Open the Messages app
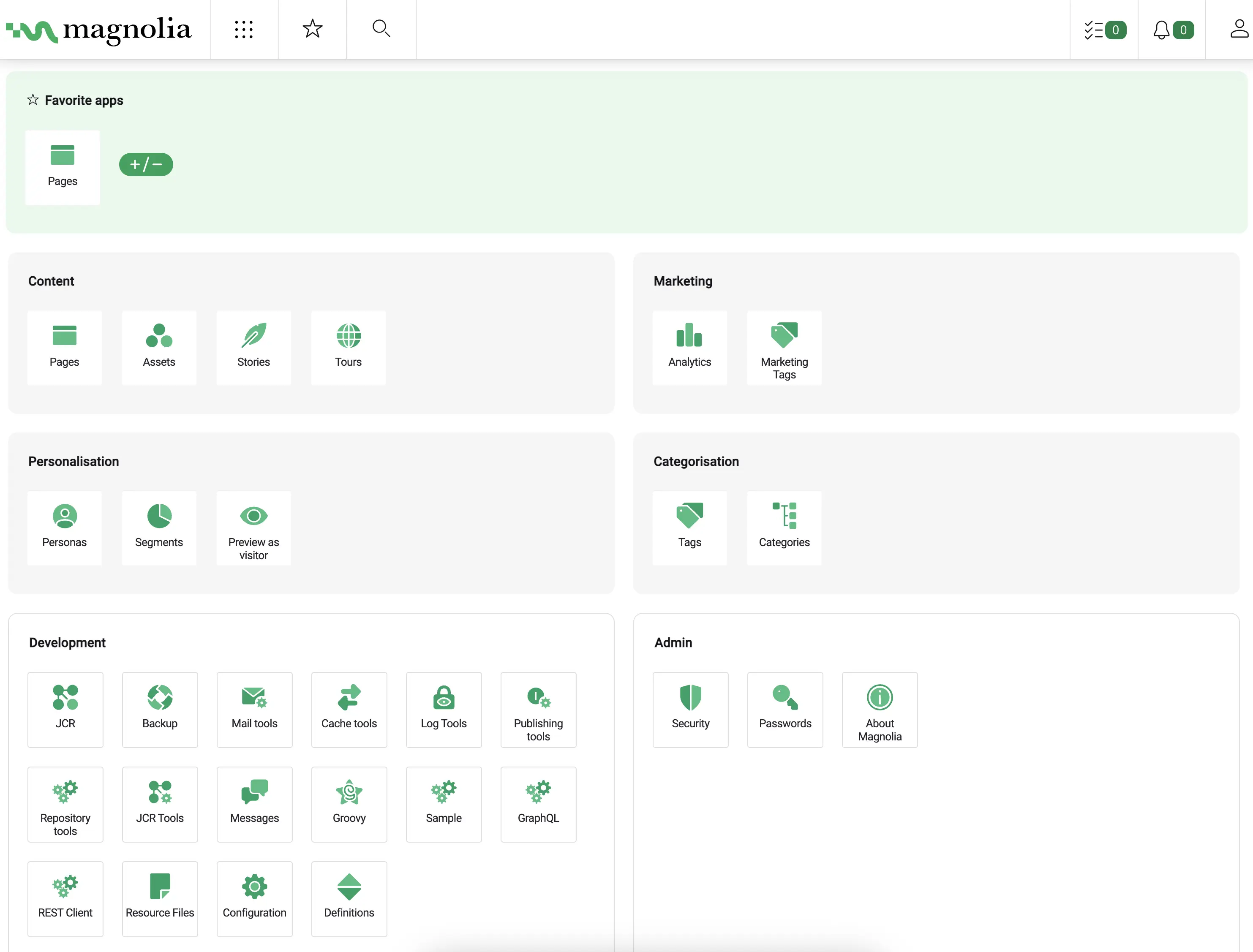This screenshot has width=1253, height=952. pyautogui.click(x=254, y=805)
